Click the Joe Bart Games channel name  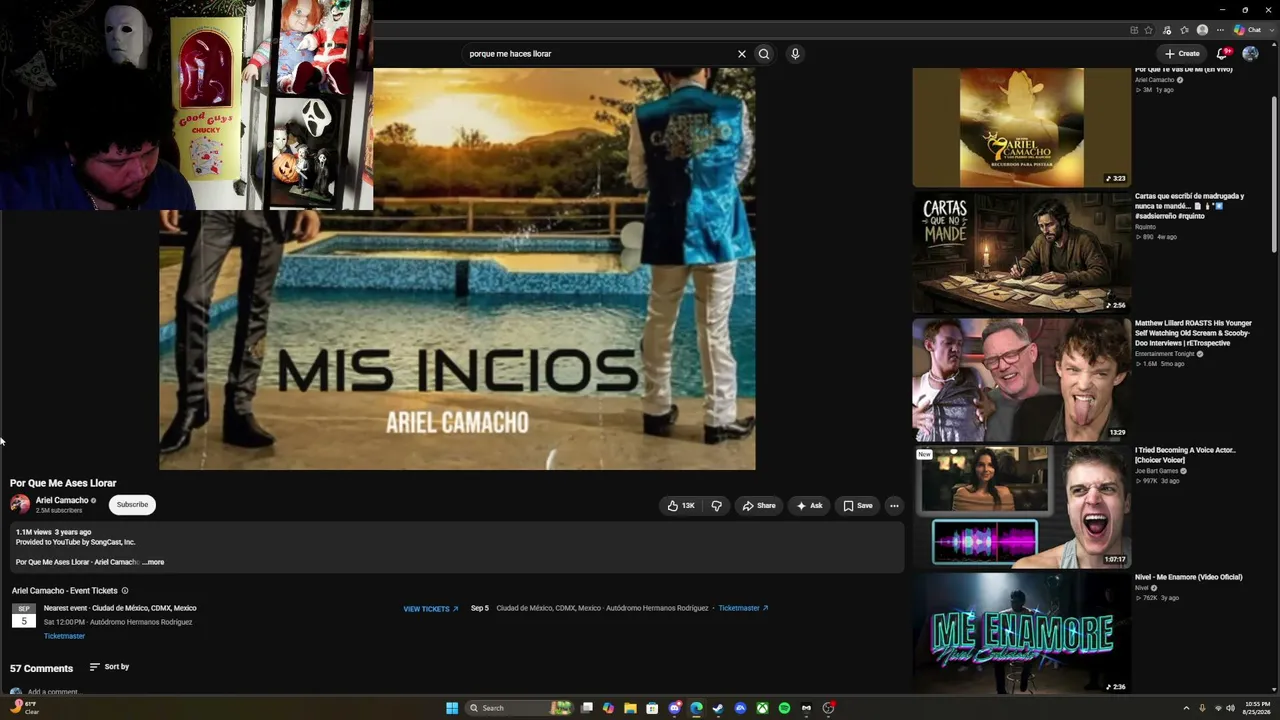tap(1157, 471)
